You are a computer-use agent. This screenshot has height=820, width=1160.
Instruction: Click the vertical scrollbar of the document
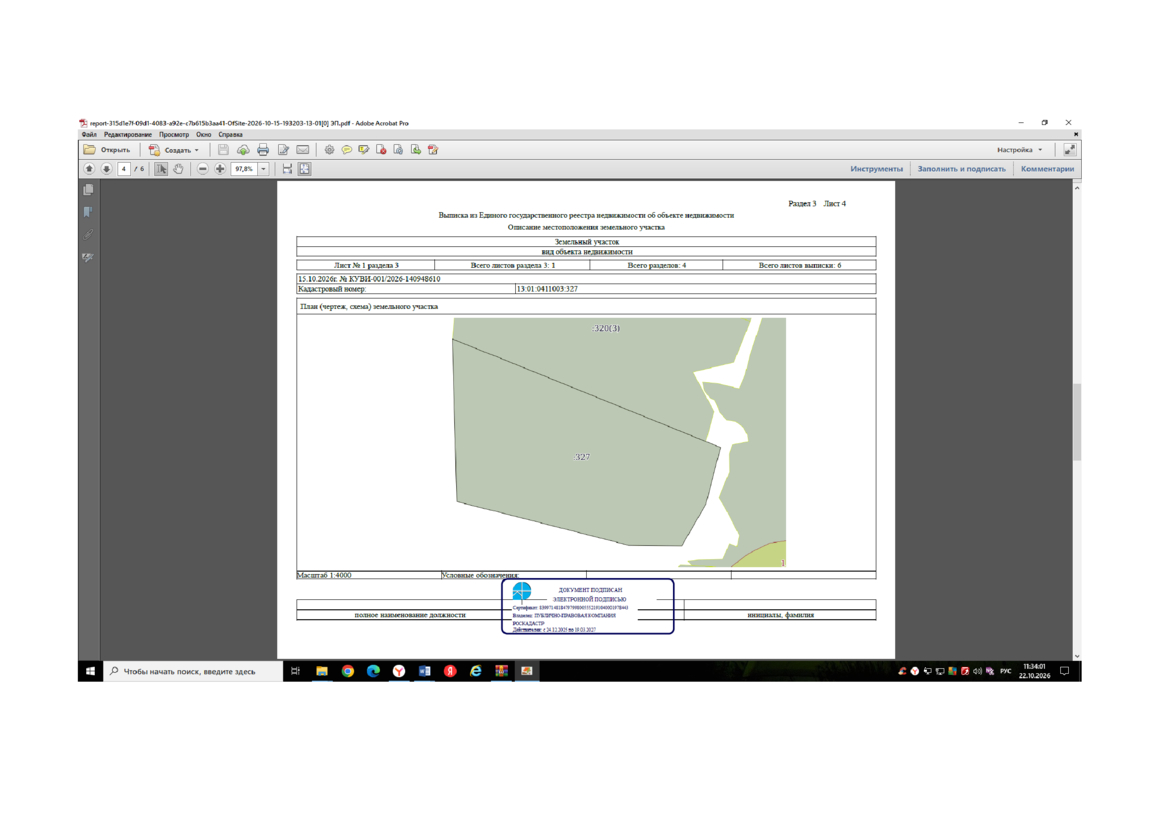(1076, 420)
